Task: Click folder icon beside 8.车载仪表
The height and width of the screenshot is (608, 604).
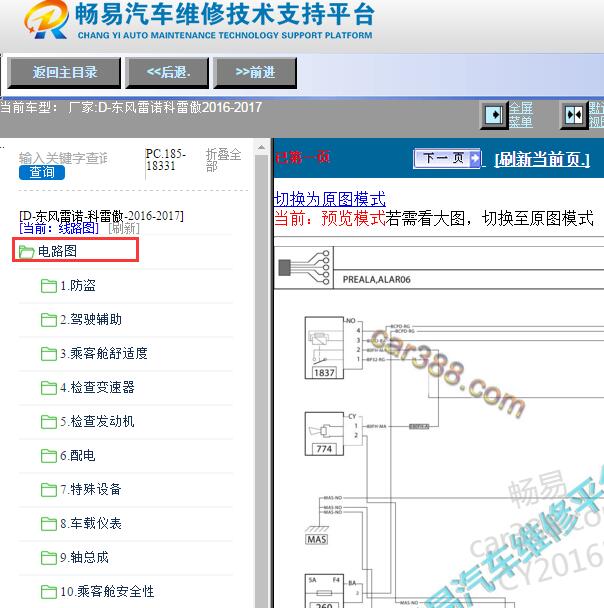Action: pos(49,524)
